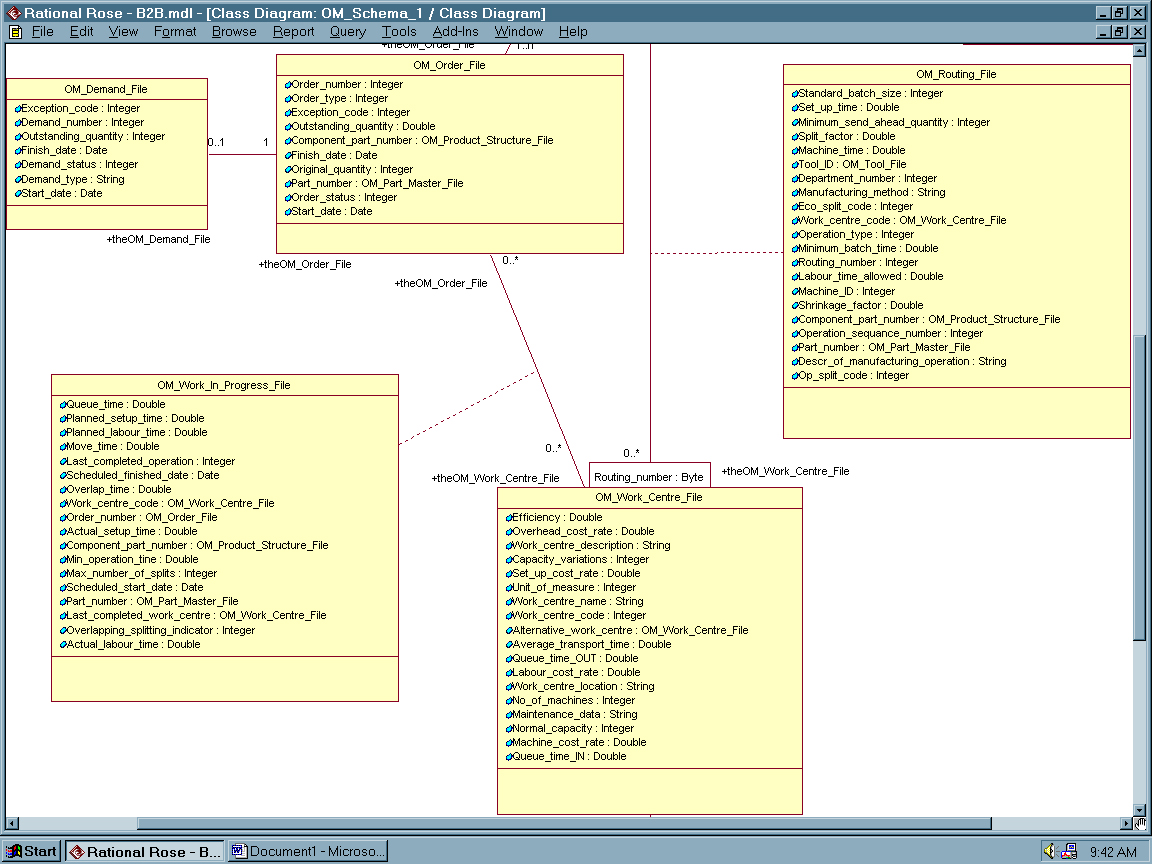This screenshot has width=1152, height=864.
Task: Select the OM_Routing_File class title
Action: tap(956, 74)
